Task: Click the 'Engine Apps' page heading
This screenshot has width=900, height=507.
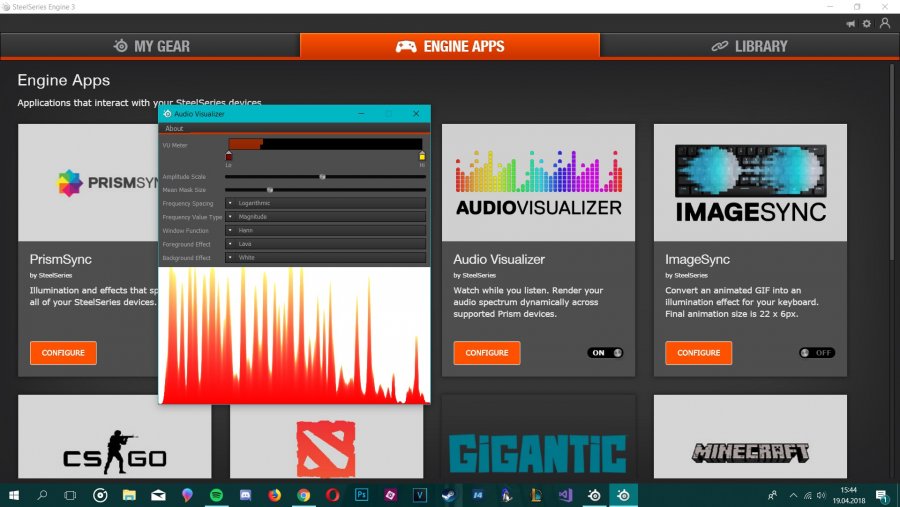Action: (64, 80)
